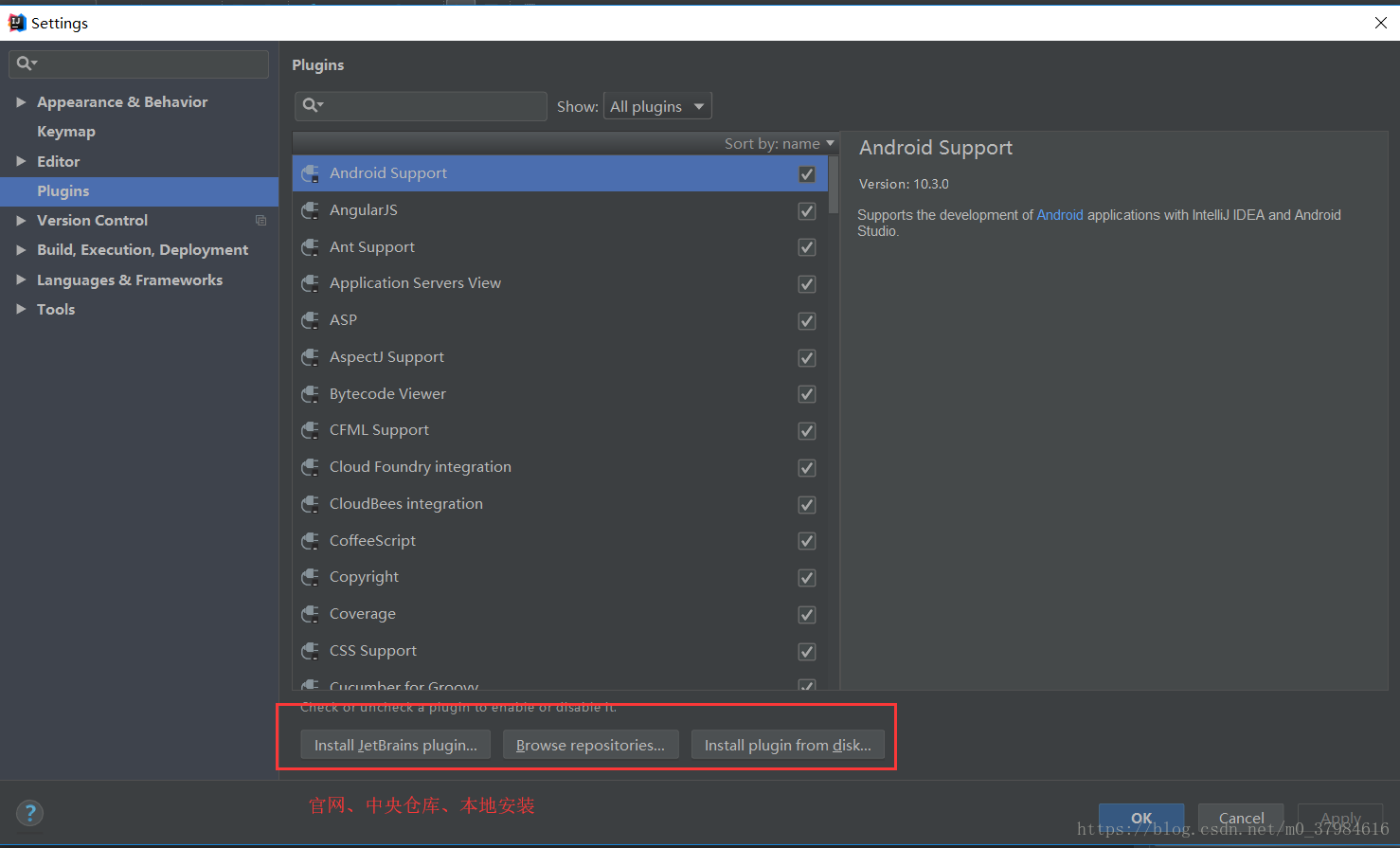The width and height of the screenshot is (1400, 848).
Task: Click Install JetBrains plugin button
Action: click(396, 745)
